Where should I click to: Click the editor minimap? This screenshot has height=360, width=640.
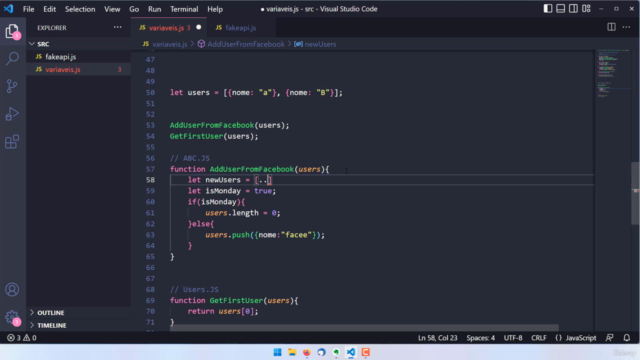[x=613, y=73]
